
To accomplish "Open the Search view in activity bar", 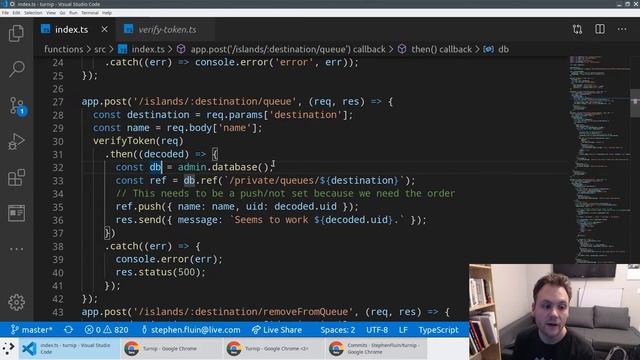I will click(x=16, y=69).
